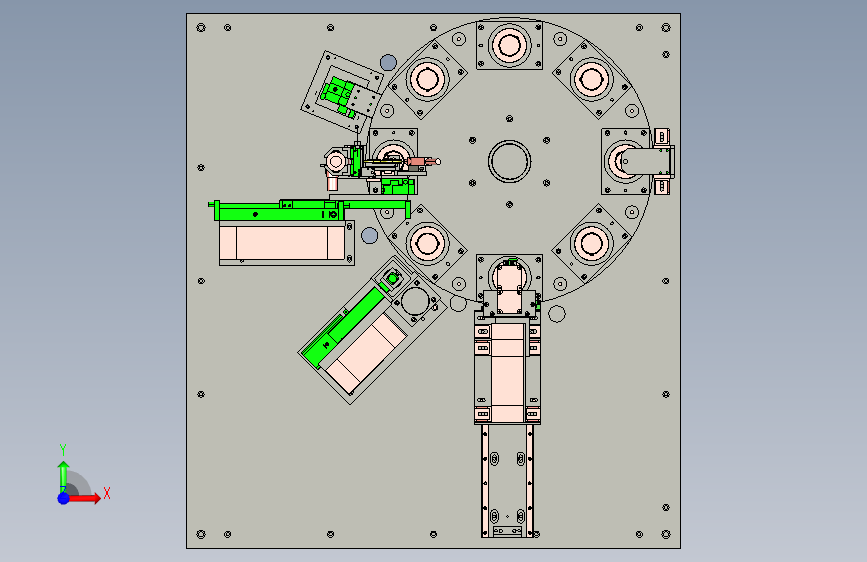The height and width of the screenshot is (562, 867).
Task: Select the center hub ring of rotary table
Action: click(x=509, y=162)
